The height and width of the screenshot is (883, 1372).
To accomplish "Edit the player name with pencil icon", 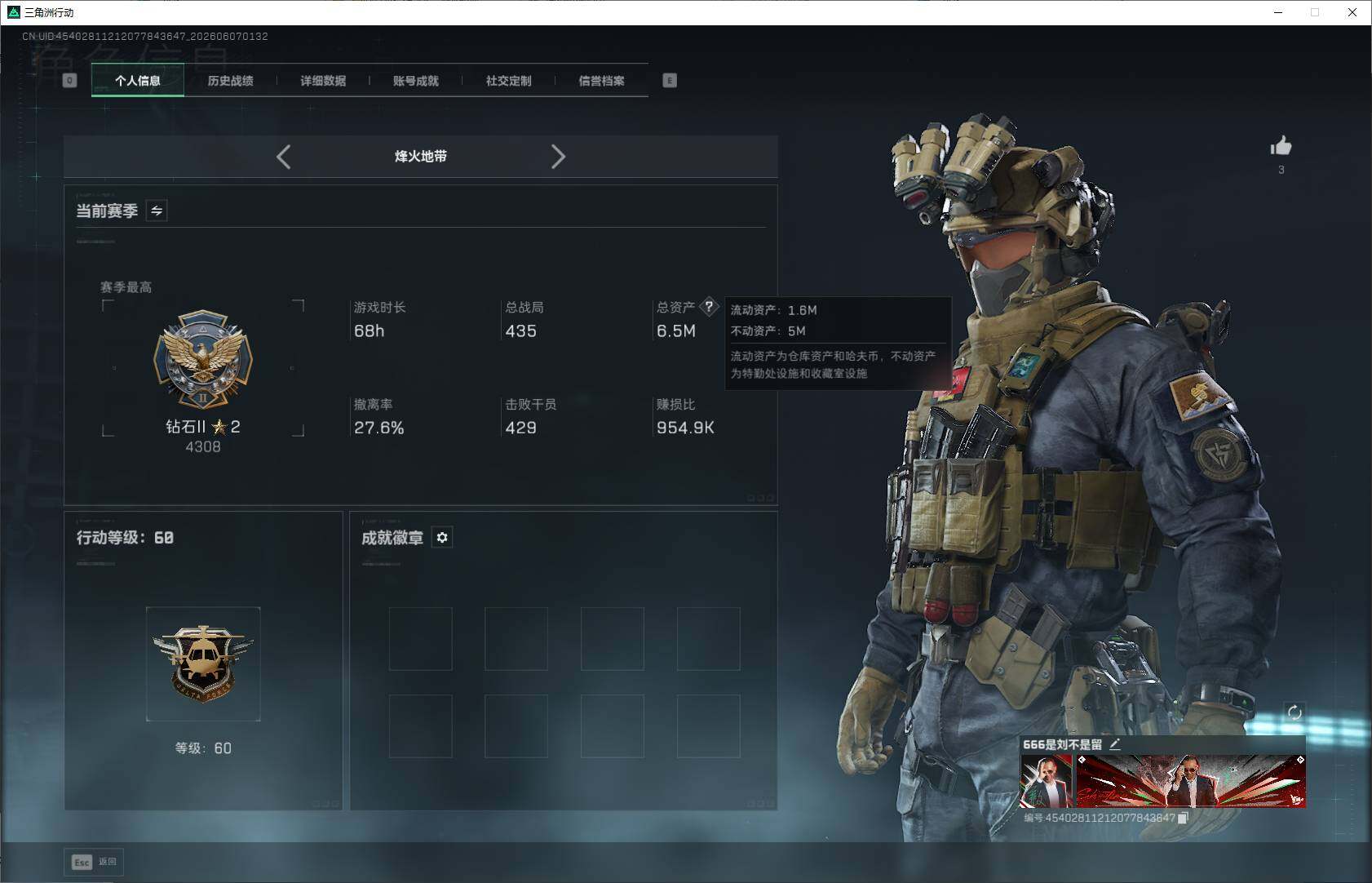I will point(1115,744).
